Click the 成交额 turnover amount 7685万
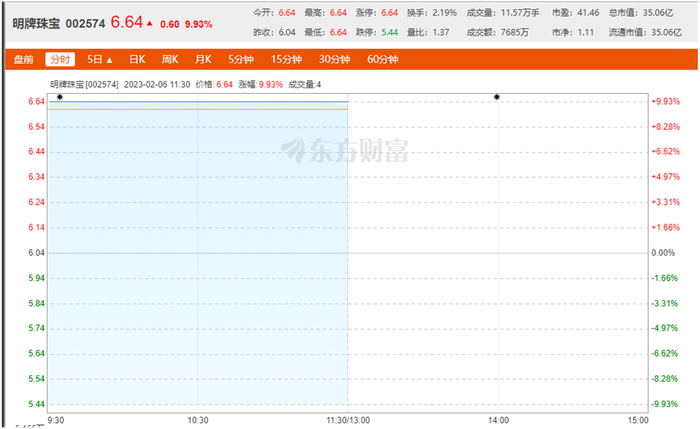The width and height of the screenshot is (700, 429). (x=515, y=33)
